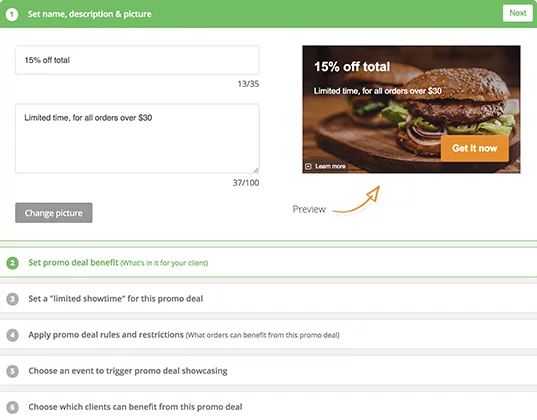This screenshot has height=420, width=537.
Task: Open Choose an event to trigger section
Action: point(268,371)
